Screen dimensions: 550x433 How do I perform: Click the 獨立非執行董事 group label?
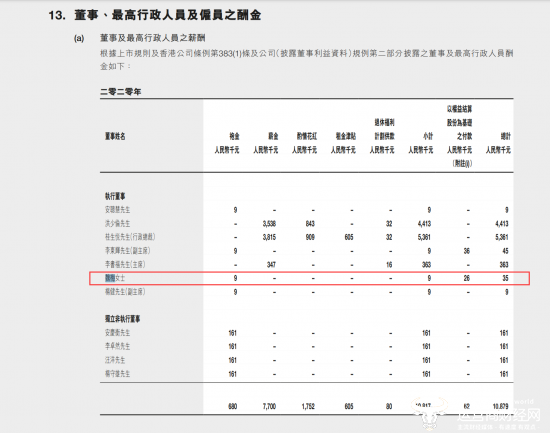122,319
